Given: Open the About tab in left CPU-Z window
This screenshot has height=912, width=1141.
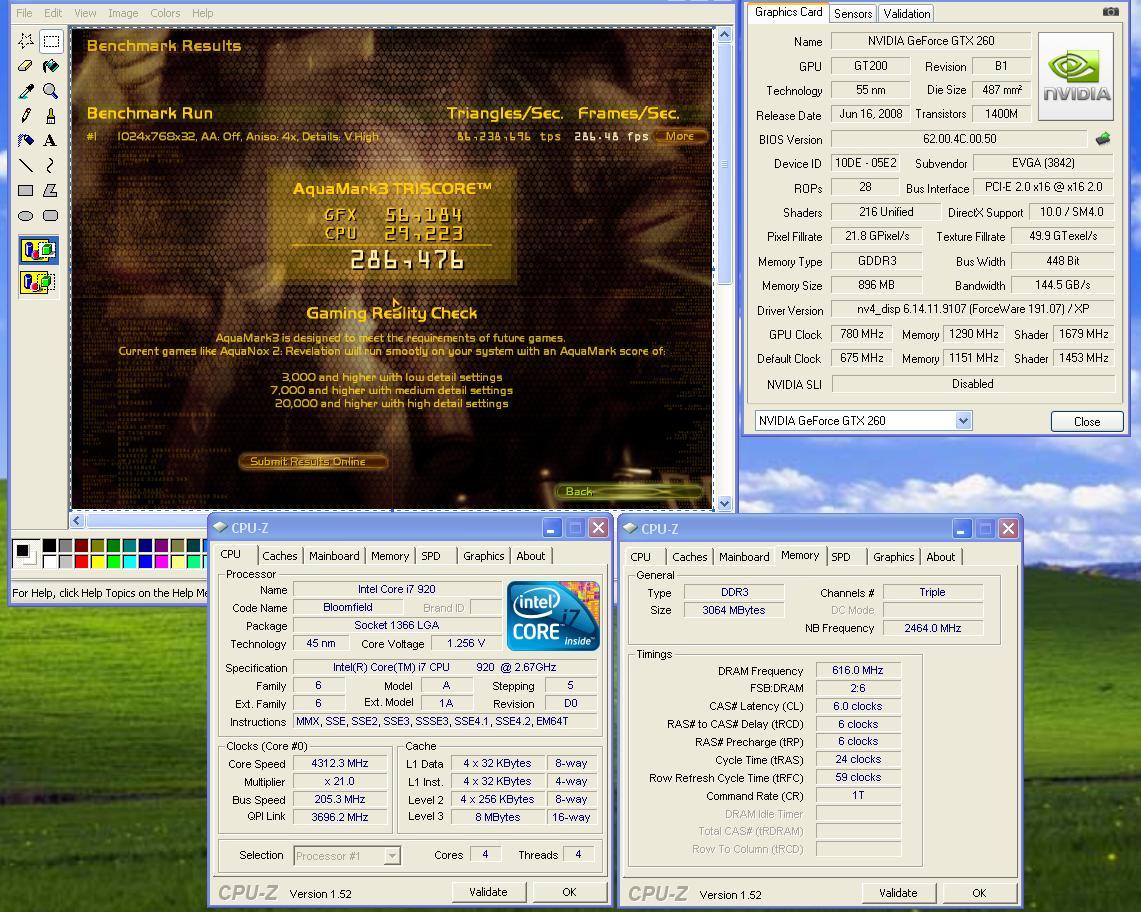Looking at the screenshot, I should (530, 555).
